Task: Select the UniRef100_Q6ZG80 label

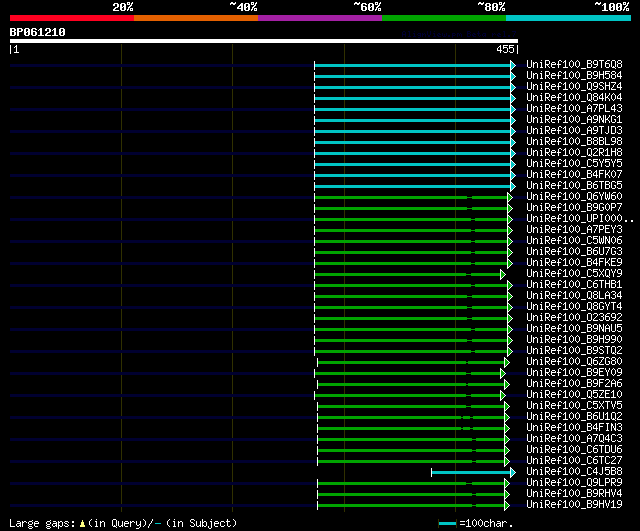Action: (x=574, y=362)
